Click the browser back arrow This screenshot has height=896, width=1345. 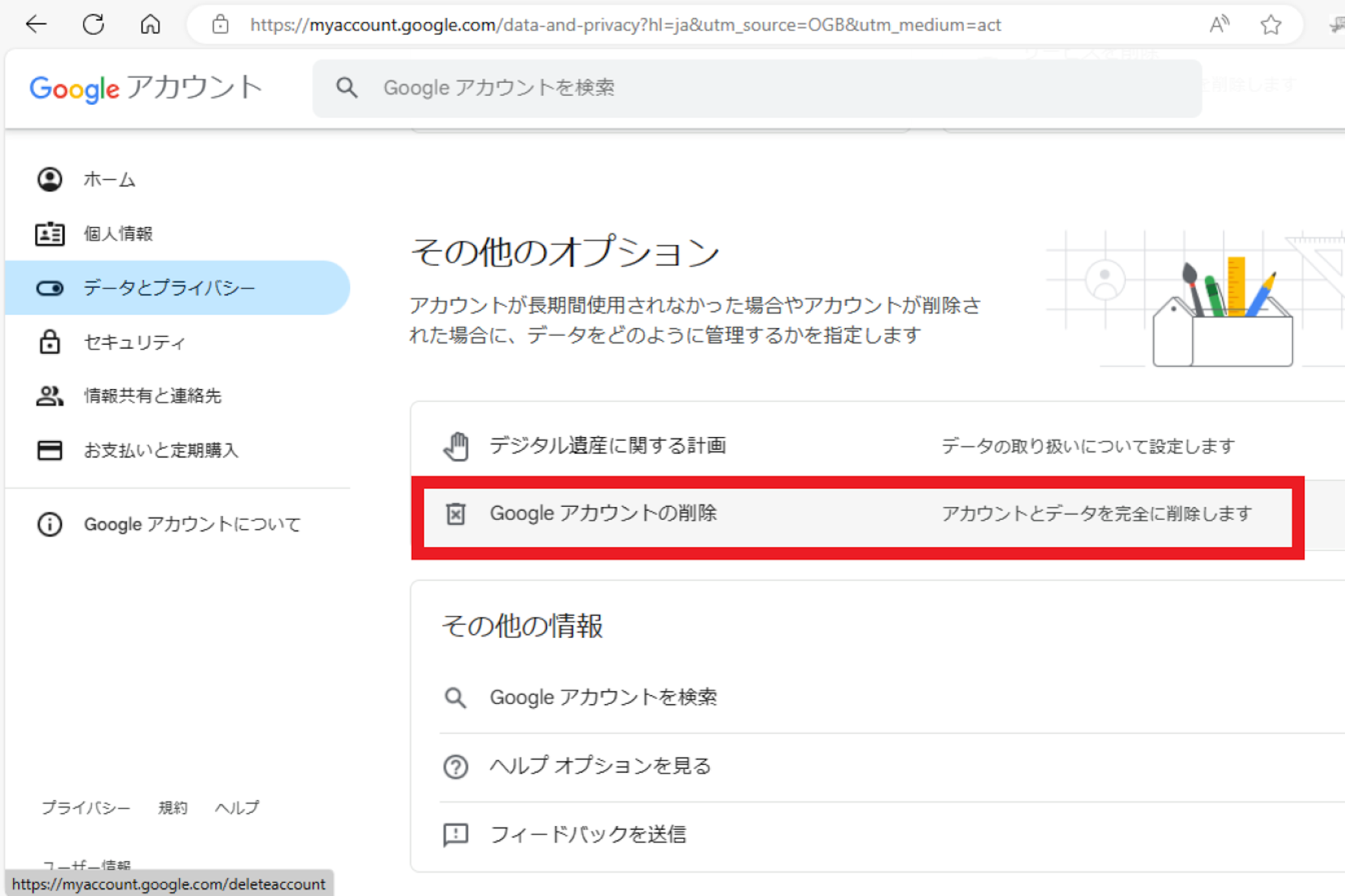36,25
